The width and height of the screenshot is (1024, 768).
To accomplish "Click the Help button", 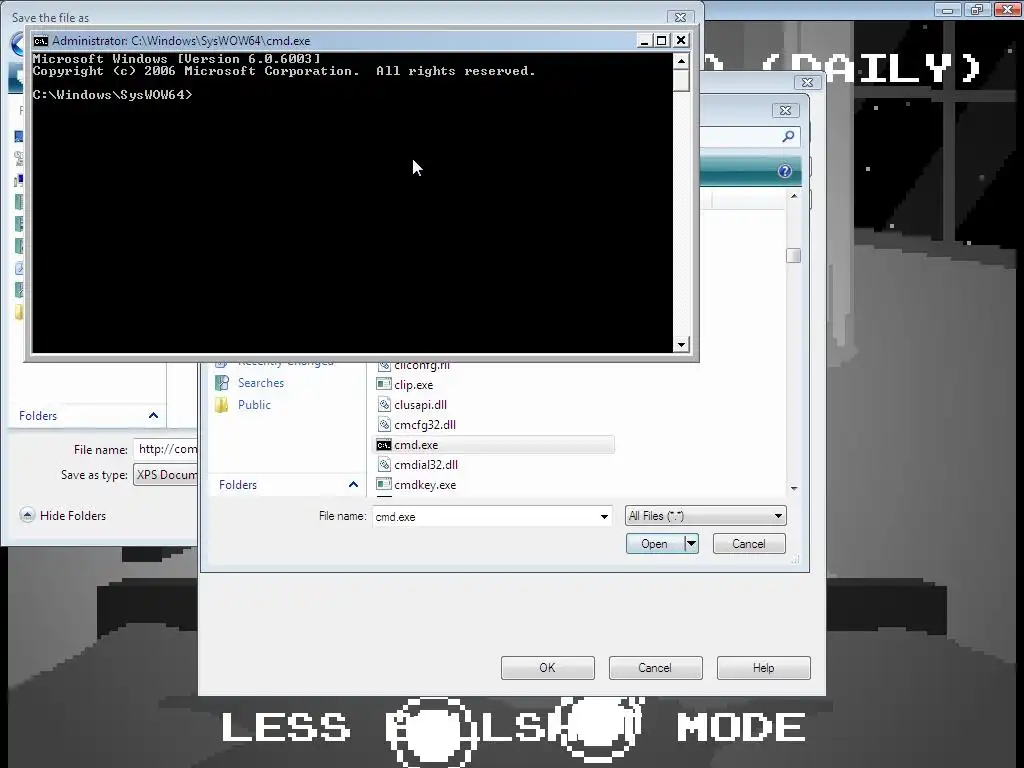I will 763,668.
